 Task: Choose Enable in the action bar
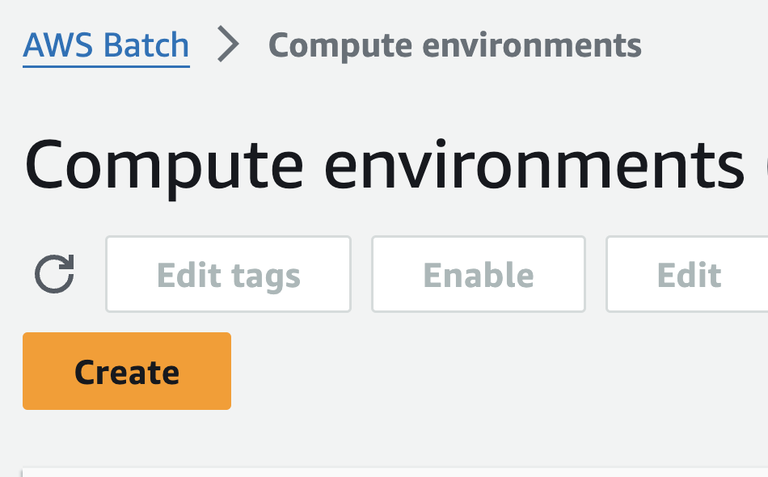[478, 274]
